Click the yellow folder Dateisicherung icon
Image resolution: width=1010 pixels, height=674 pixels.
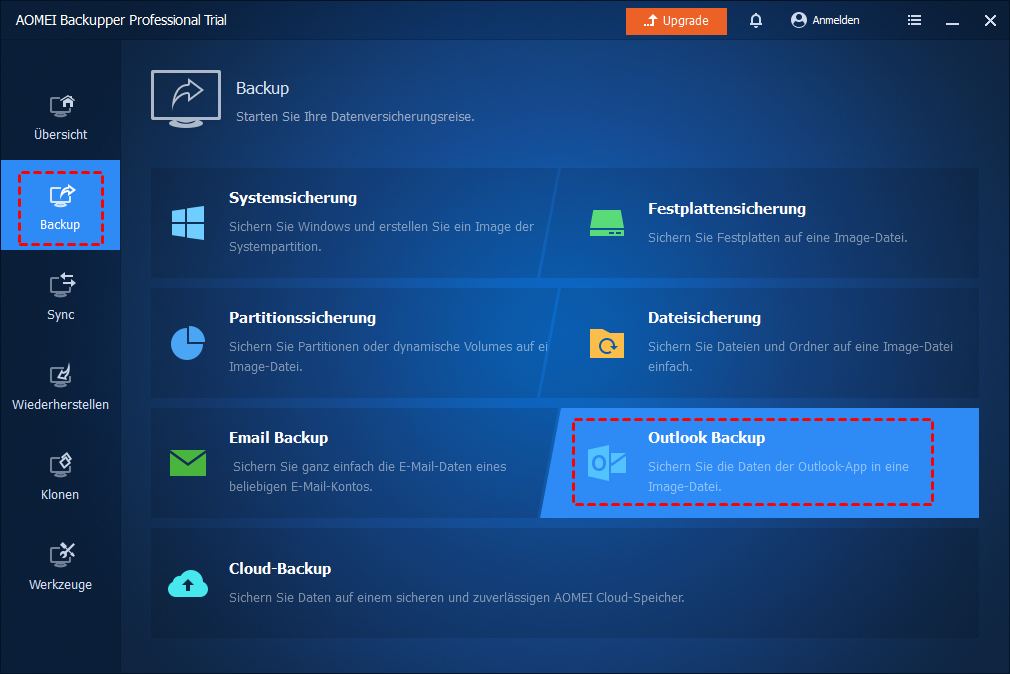[607, 343]
